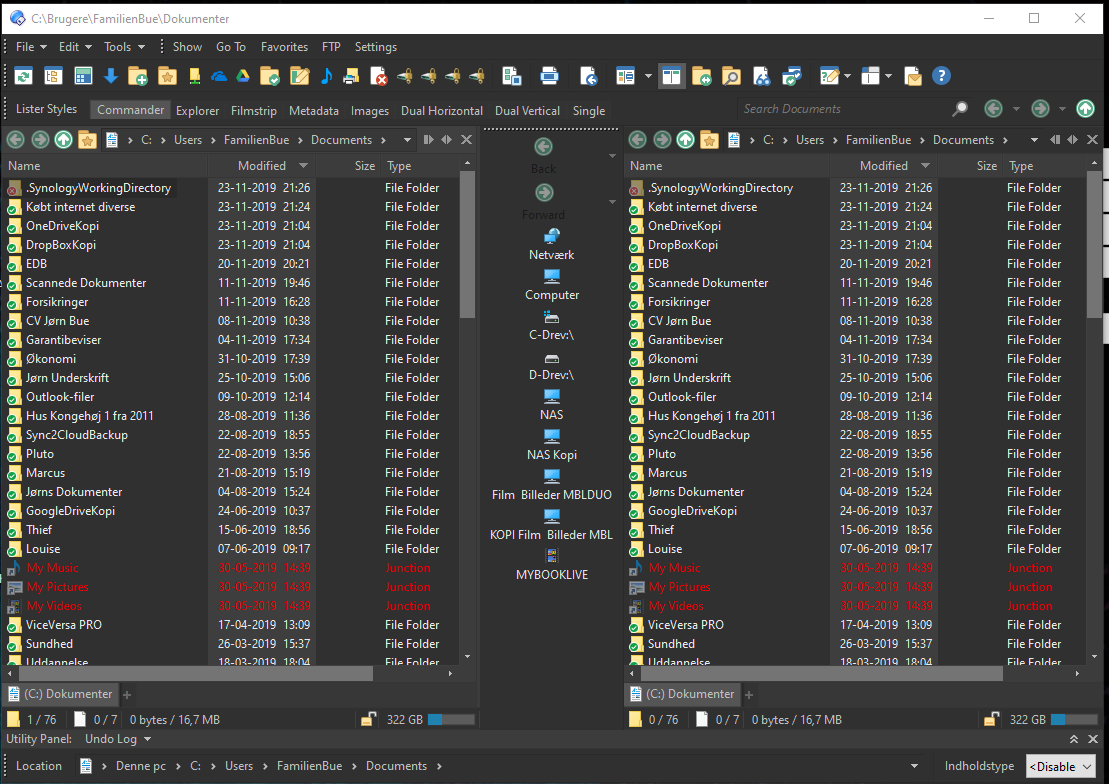Go back in the right pane toolbar
This screenshot has width=1109, height=784.
[x=637, y=139]
